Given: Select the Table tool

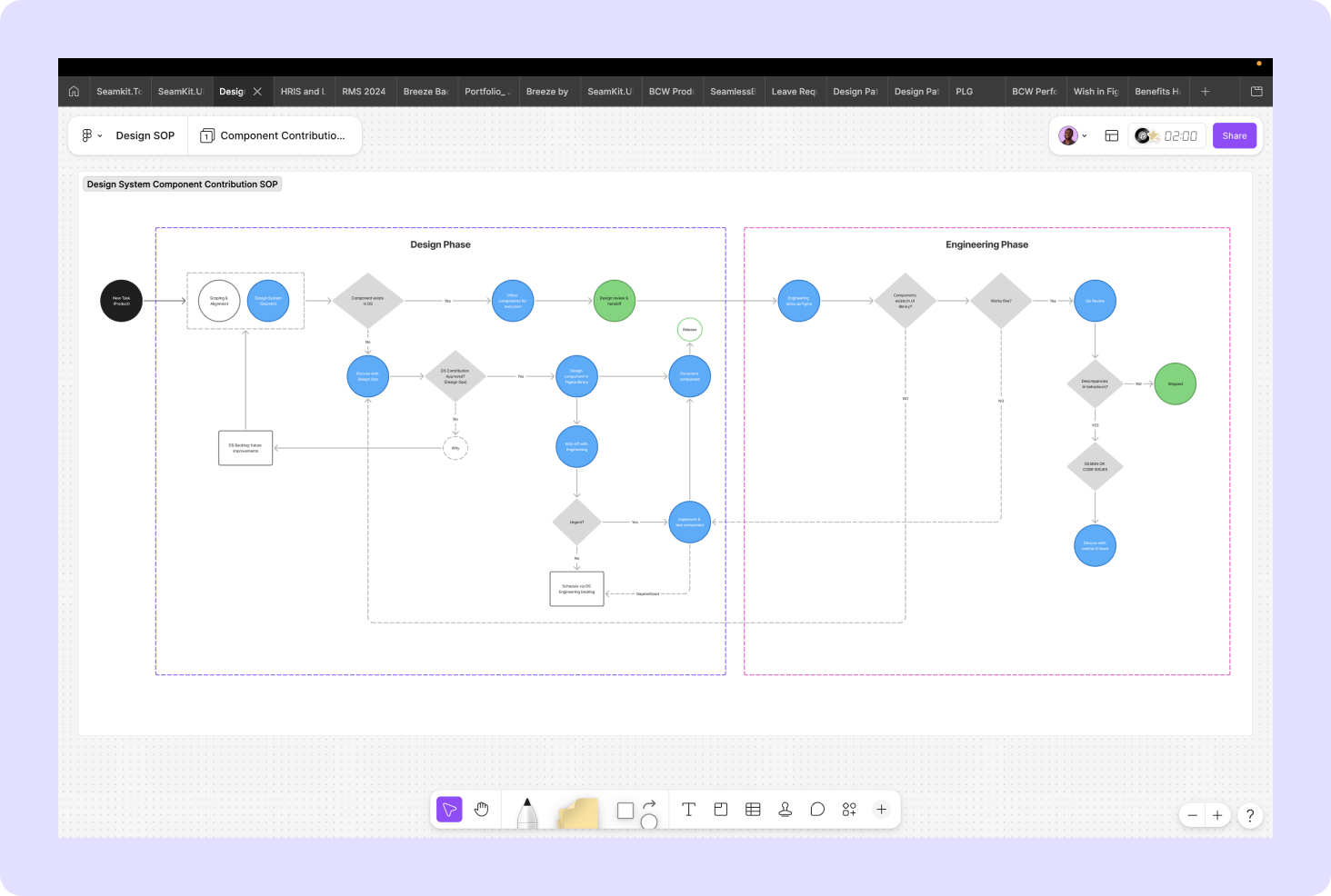Looking at the screenshot, I should [753, 810].
